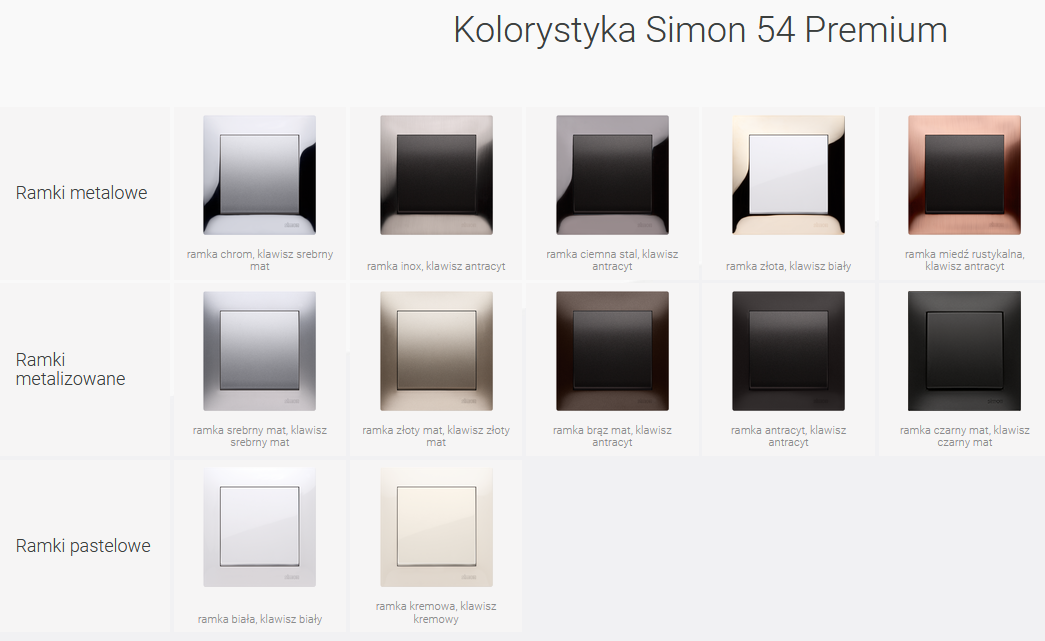Open the 'Ramki metalizowane' category label
The image size is (1045, 641).
coord(71,369)
